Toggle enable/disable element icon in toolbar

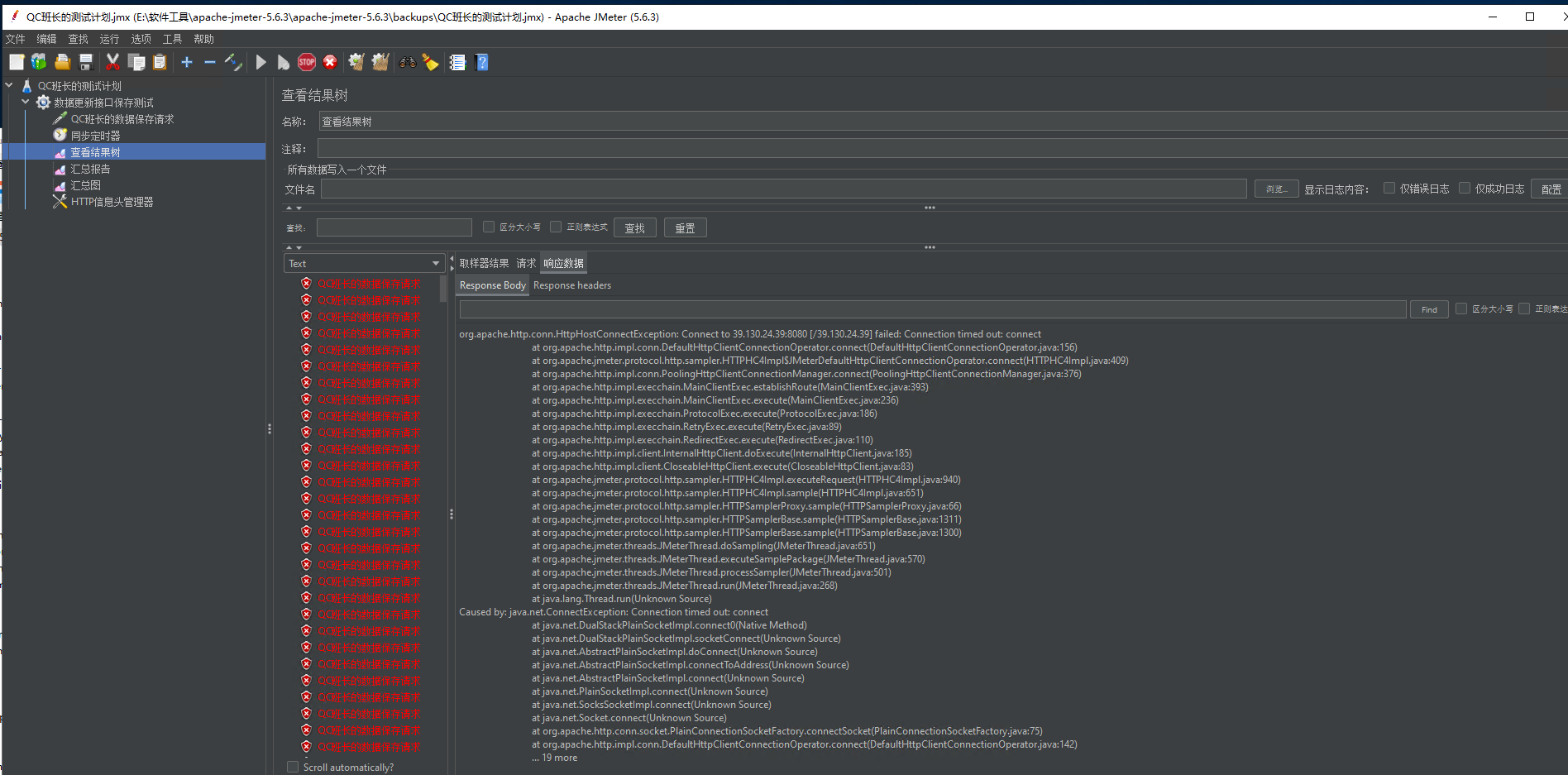click(x=233, y=62)
